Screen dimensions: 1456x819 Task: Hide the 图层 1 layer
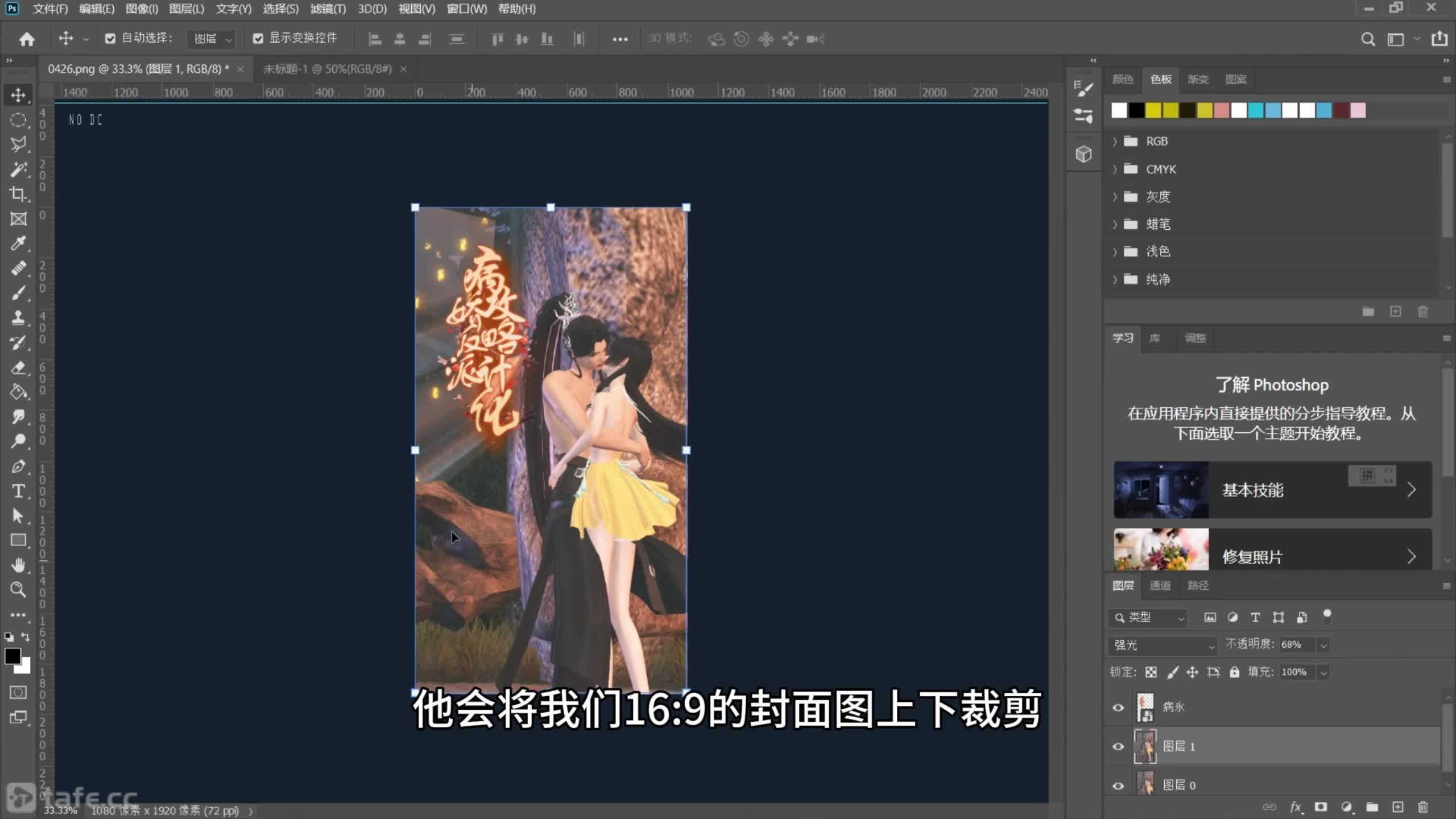click(1118, 747)
